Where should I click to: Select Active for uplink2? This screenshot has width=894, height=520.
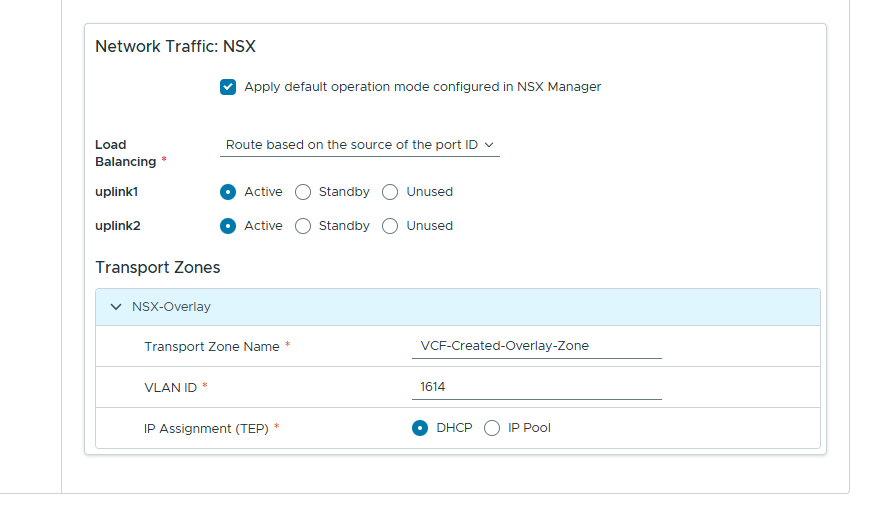228,226
